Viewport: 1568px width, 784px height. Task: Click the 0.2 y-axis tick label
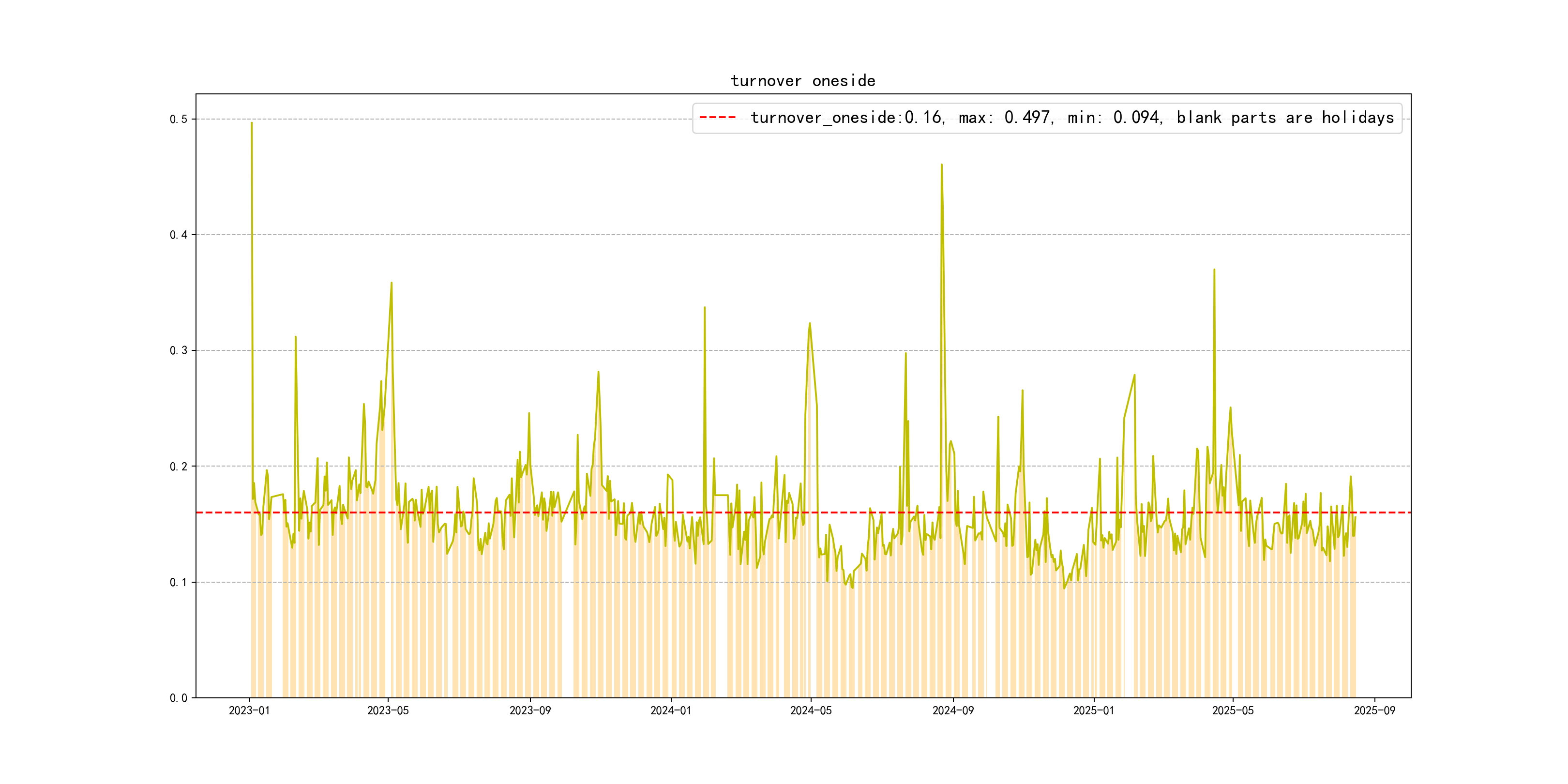179,467
